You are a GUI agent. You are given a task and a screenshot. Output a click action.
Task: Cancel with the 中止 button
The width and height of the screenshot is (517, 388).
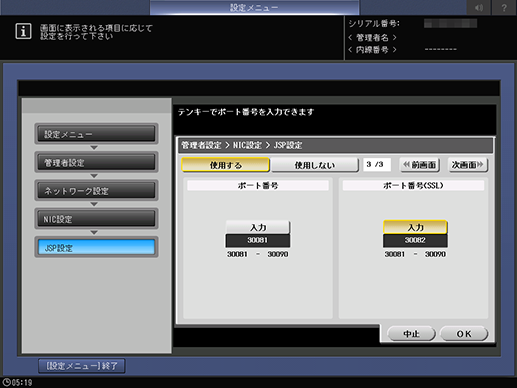point(411,334)
